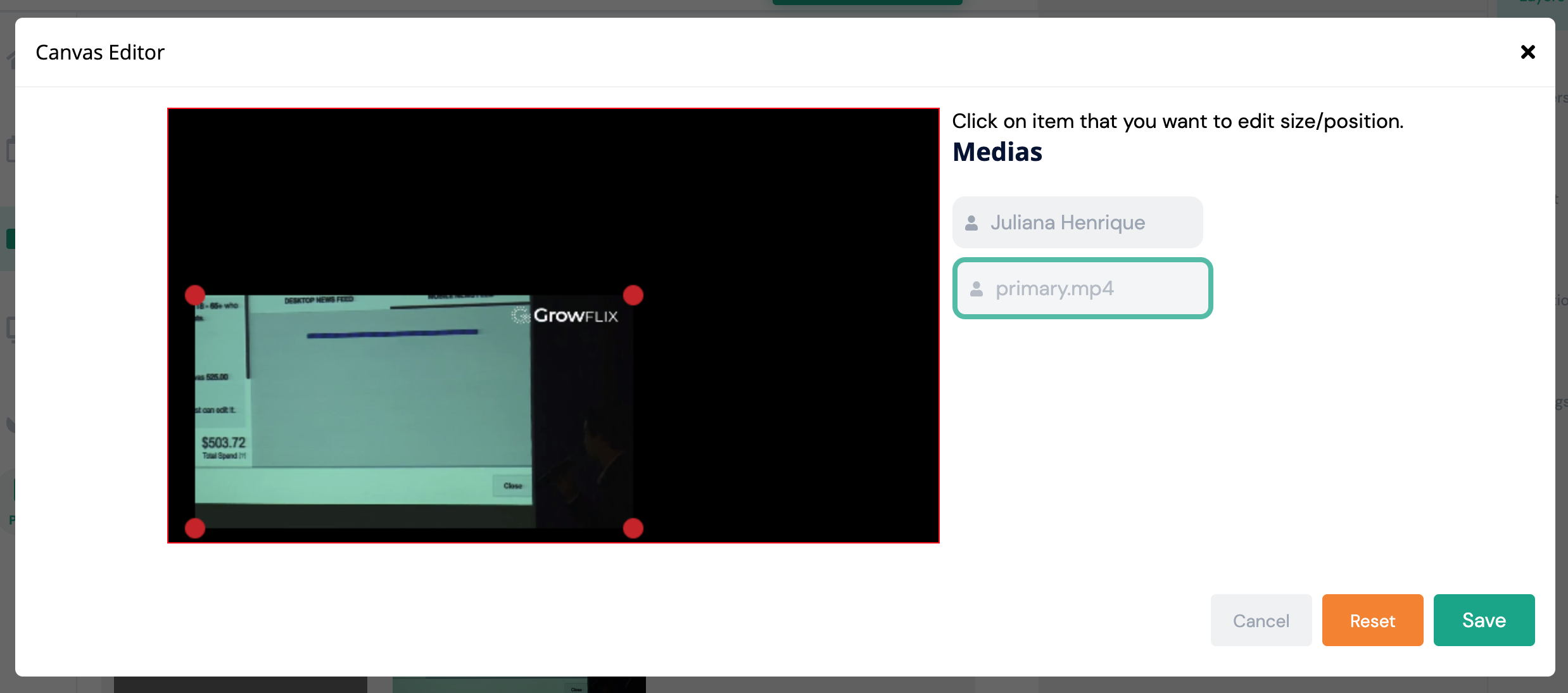Grab the top-left red resize handle
Image resolution: width=1568 pixels, height=693 pixels.
point(195,295)
